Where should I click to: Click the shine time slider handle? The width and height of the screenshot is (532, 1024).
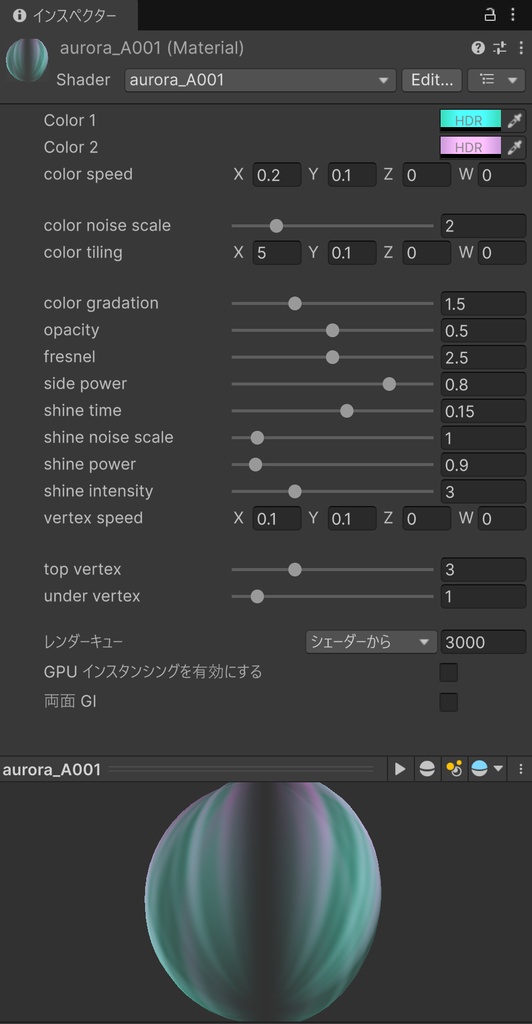pos(347,411)
